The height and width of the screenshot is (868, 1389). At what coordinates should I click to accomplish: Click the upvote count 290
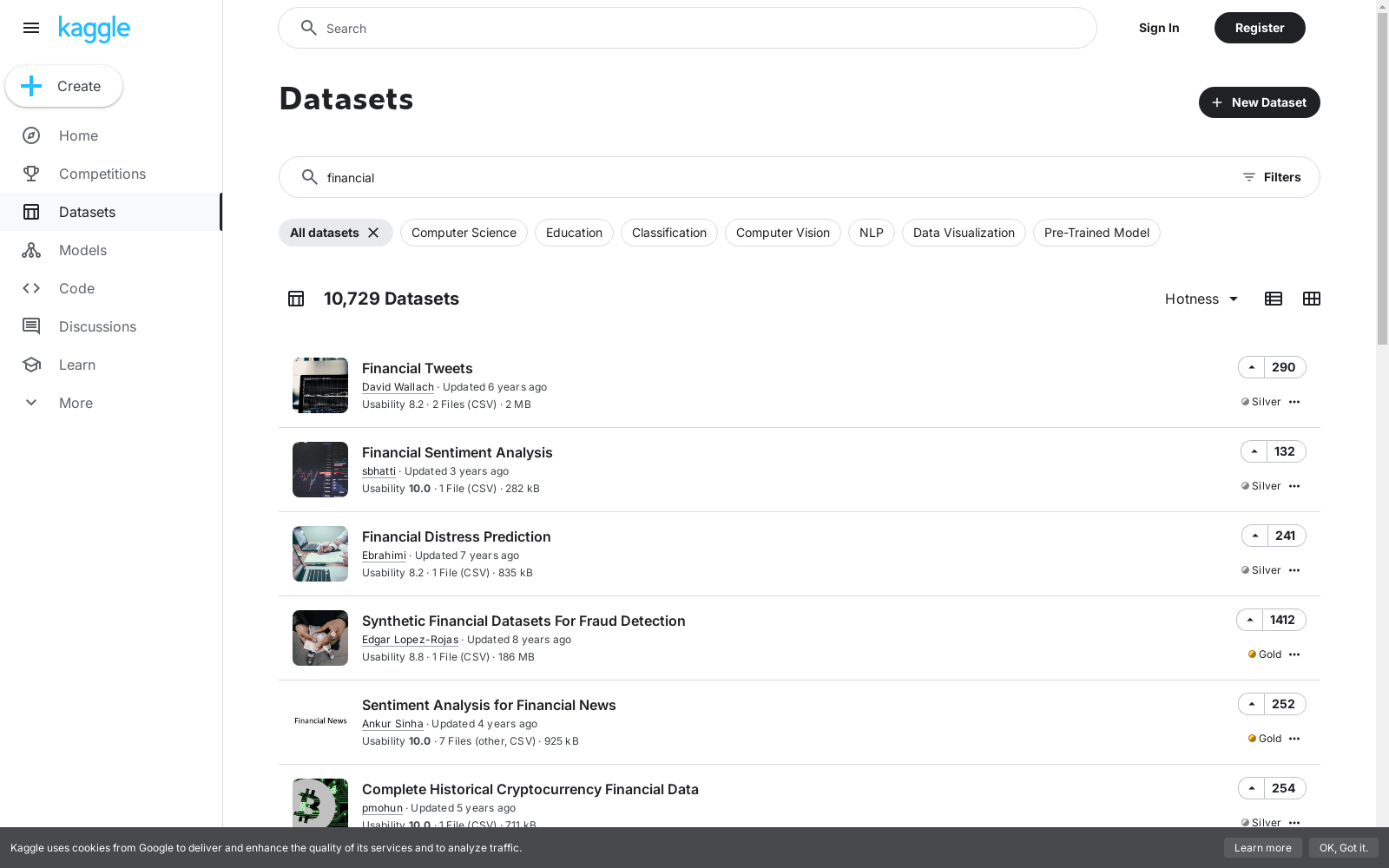(x=1284, y=367)
